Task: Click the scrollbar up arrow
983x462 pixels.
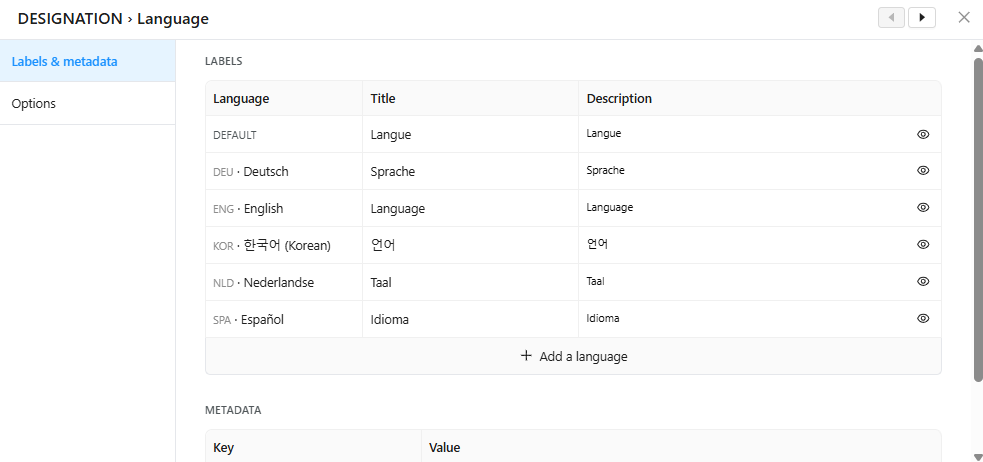Action: pyautogui.click(x=977, y=48)
